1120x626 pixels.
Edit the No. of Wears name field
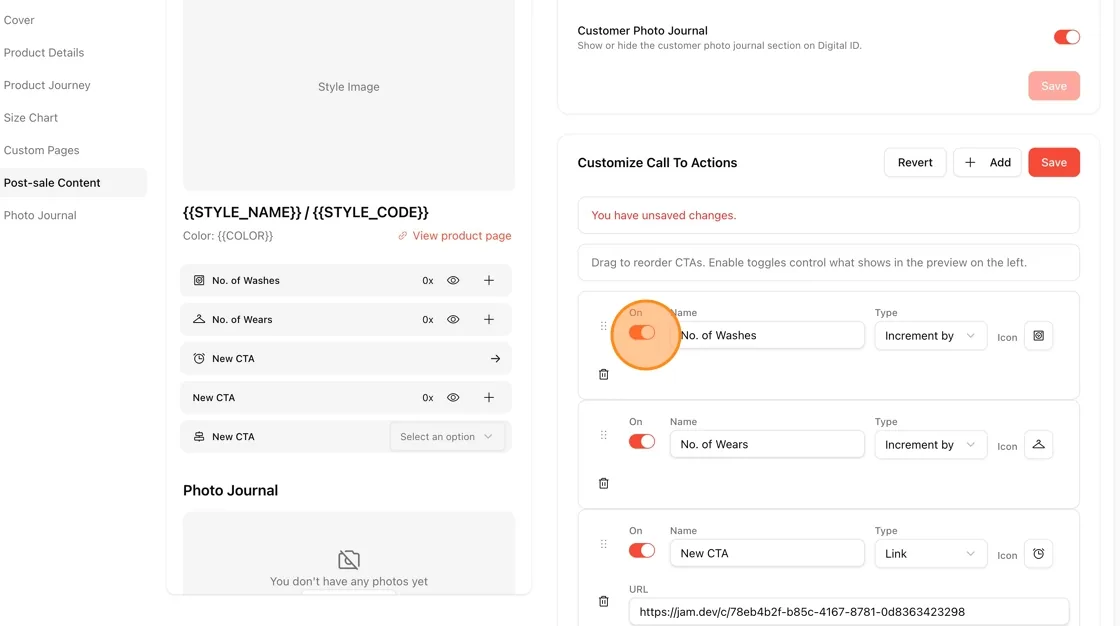[x=767, y=444]
